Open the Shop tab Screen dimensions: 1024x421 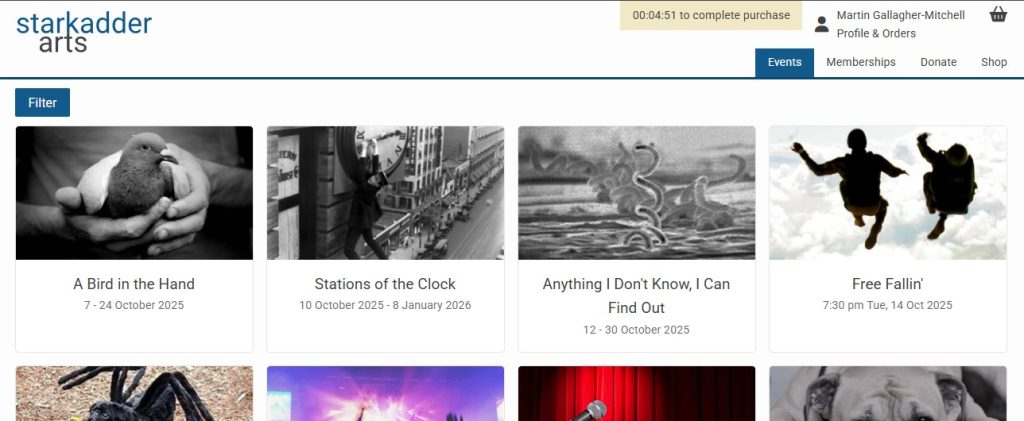point(994,62)
